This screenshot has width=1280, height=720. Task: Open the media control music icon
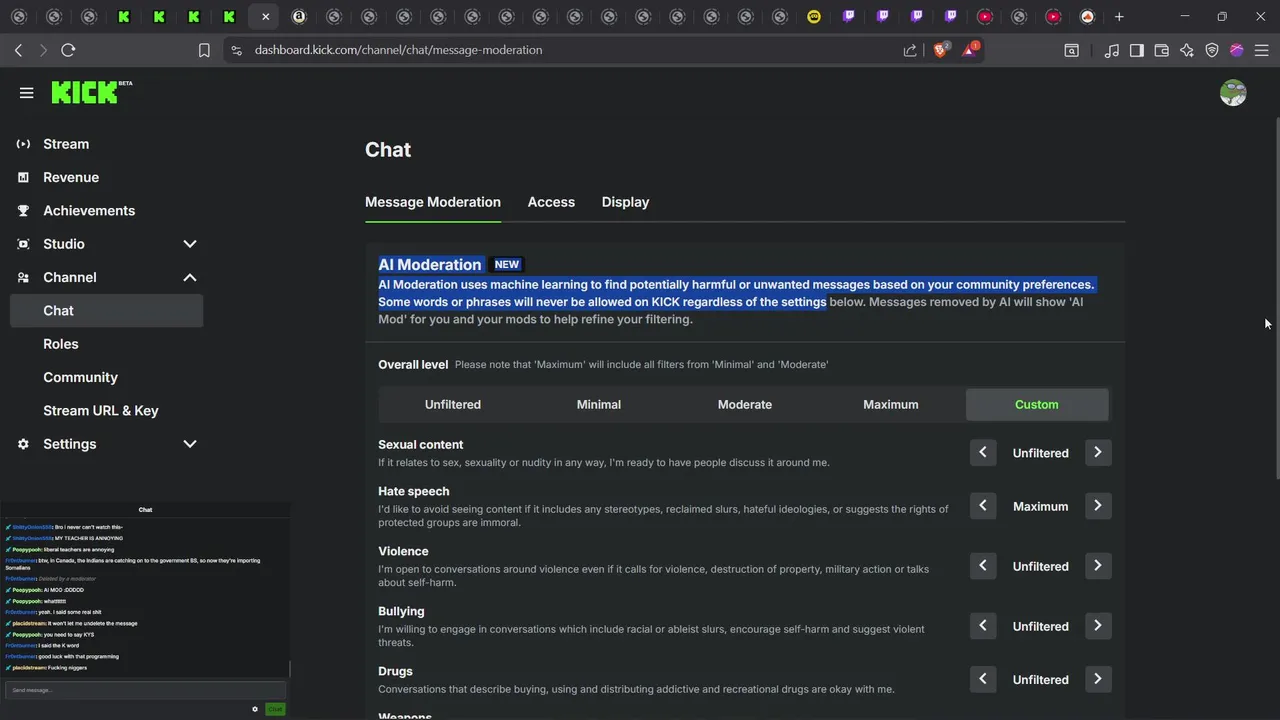tap(1111, 50)
